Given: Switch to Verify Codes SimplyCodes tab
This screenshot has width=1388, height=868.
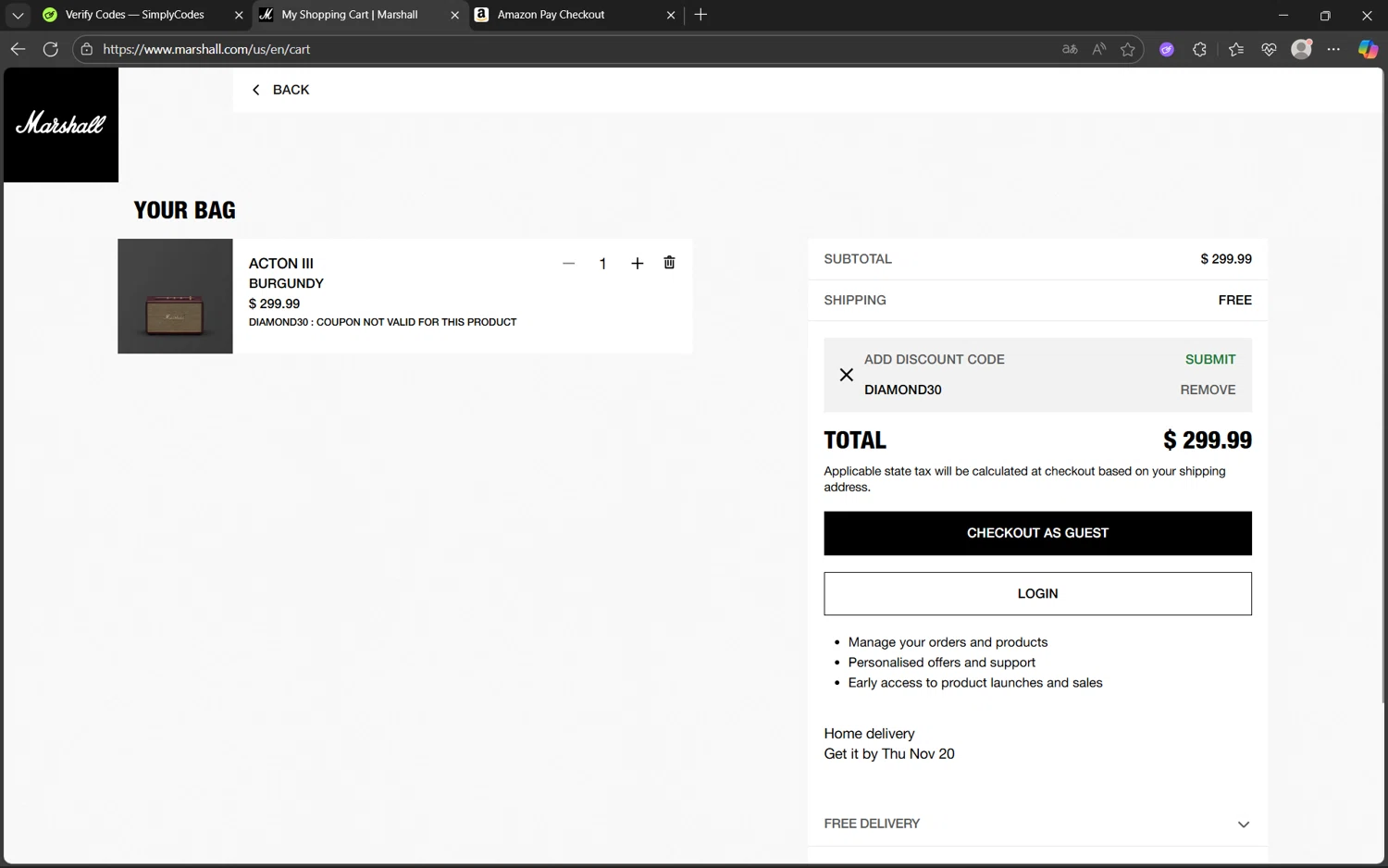Looking at the screenshot, I should coord(134,15).
